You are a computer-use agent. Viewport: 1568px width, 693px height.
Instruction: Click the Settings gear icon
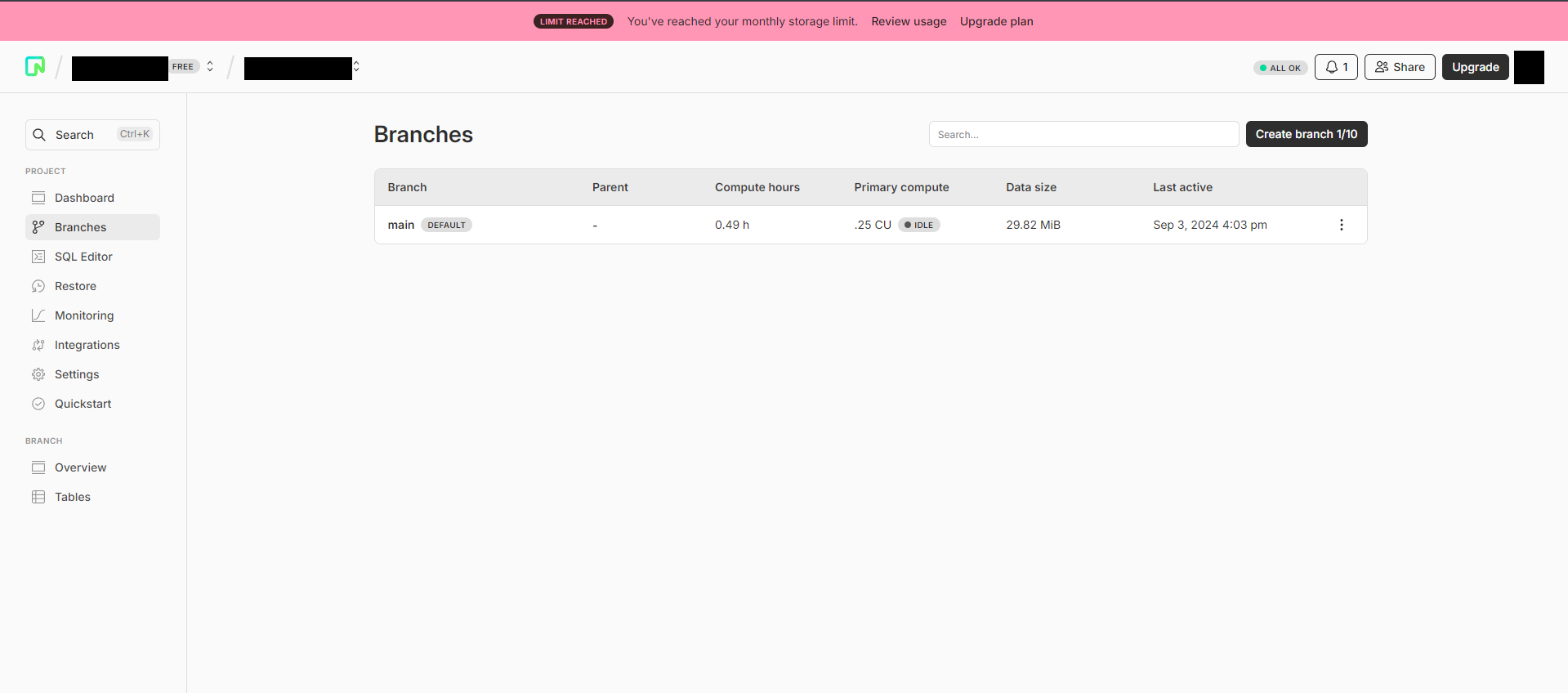click(x=38, y=374)
